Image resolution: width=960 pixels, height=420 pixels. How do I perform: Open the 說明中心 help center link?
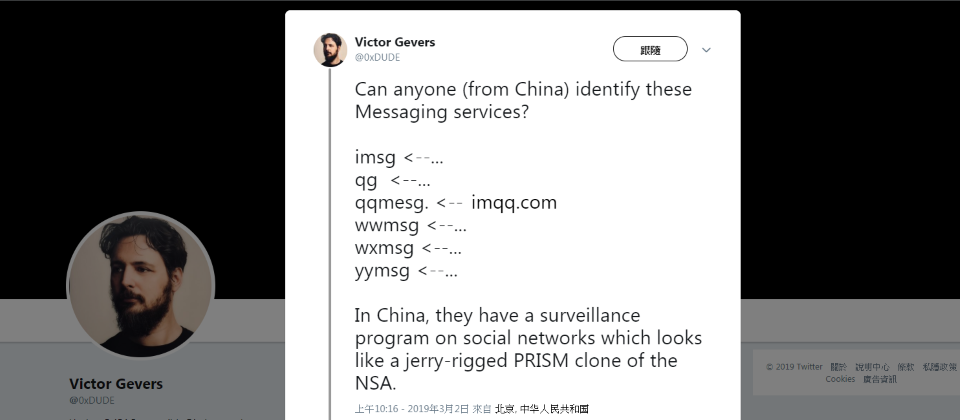coord(870,367)
